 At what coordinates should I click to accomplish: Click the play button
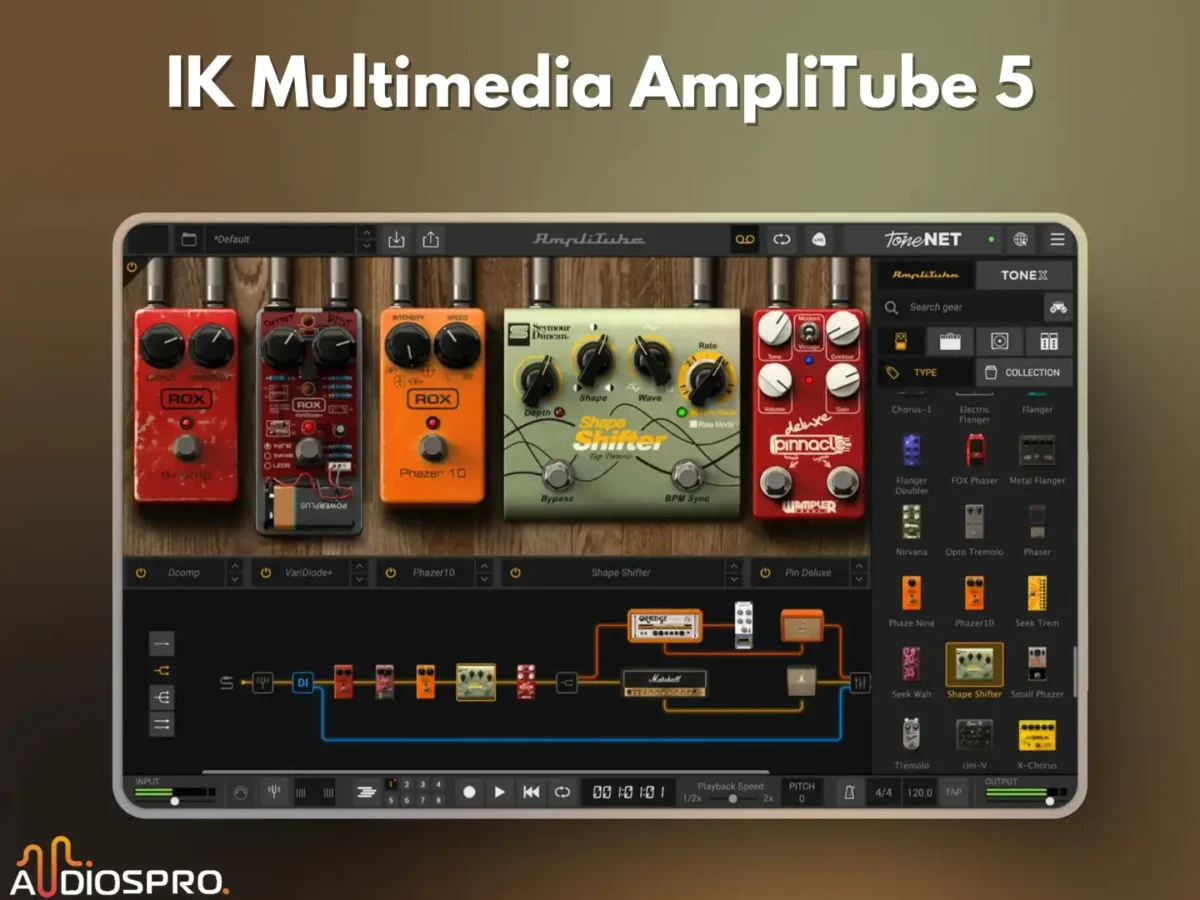coord(499,793)
